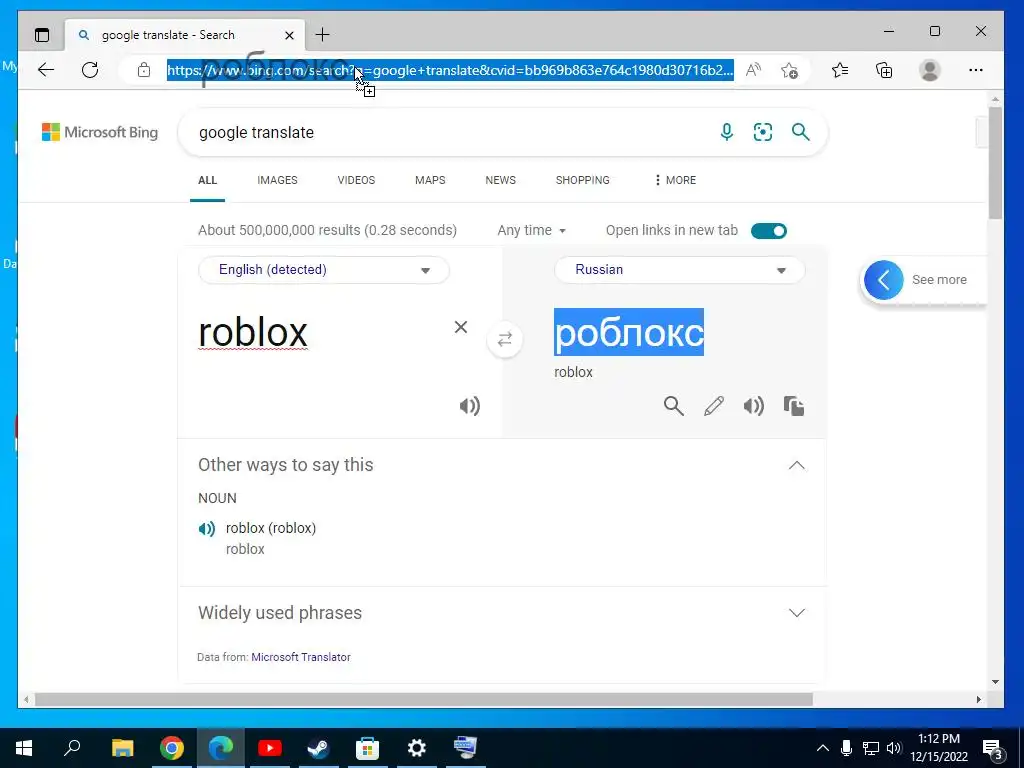Play audio for Russian translation
Image resolution: width=1024 pixels, height=768 pixels.
pos(754,406)
